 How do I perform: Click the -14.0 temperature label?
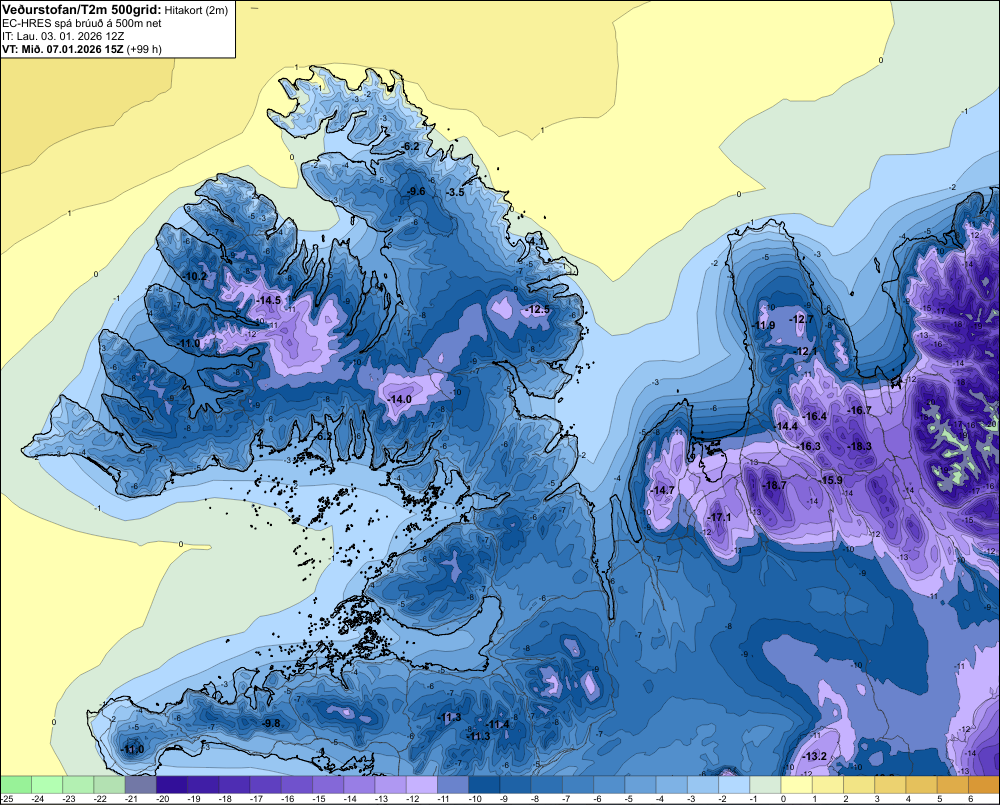[x=399, y=399]
